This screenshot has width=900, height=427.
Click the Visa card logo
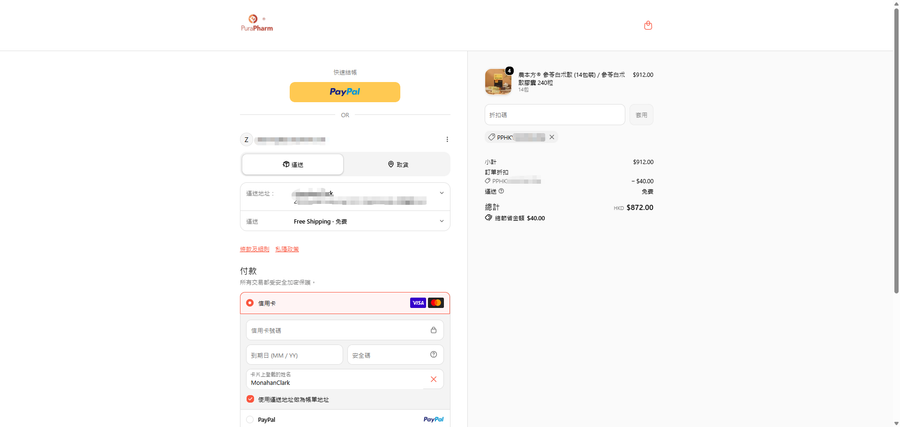coord(418,302)
